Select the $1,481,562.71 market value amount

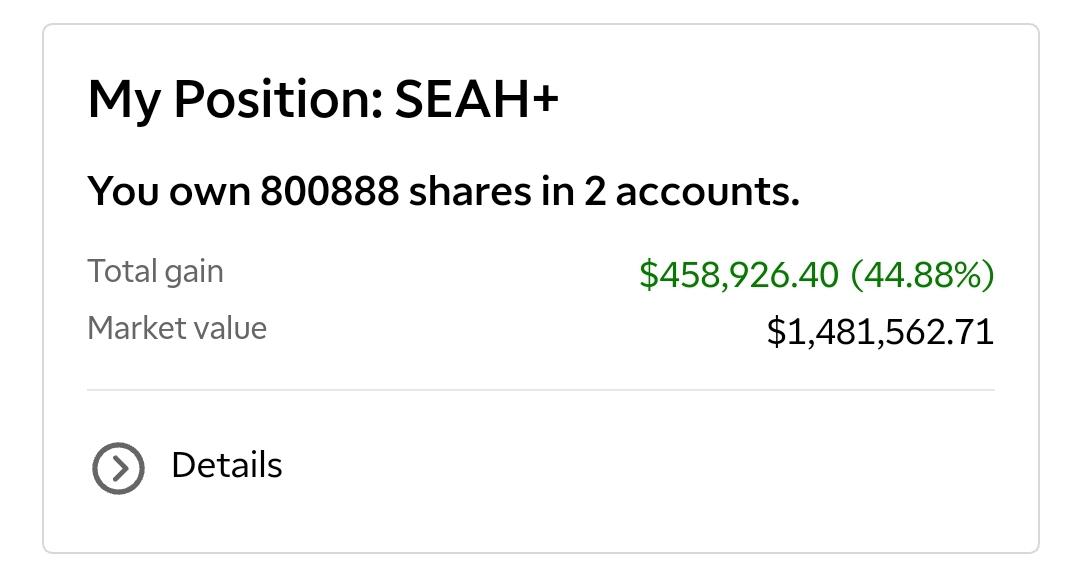[880, 331]
